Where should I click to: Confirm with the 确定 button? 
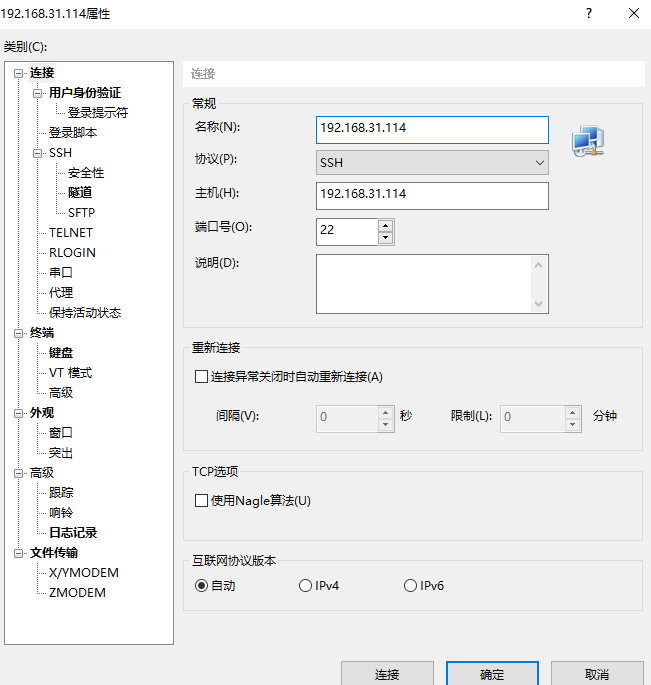point(492,674)
